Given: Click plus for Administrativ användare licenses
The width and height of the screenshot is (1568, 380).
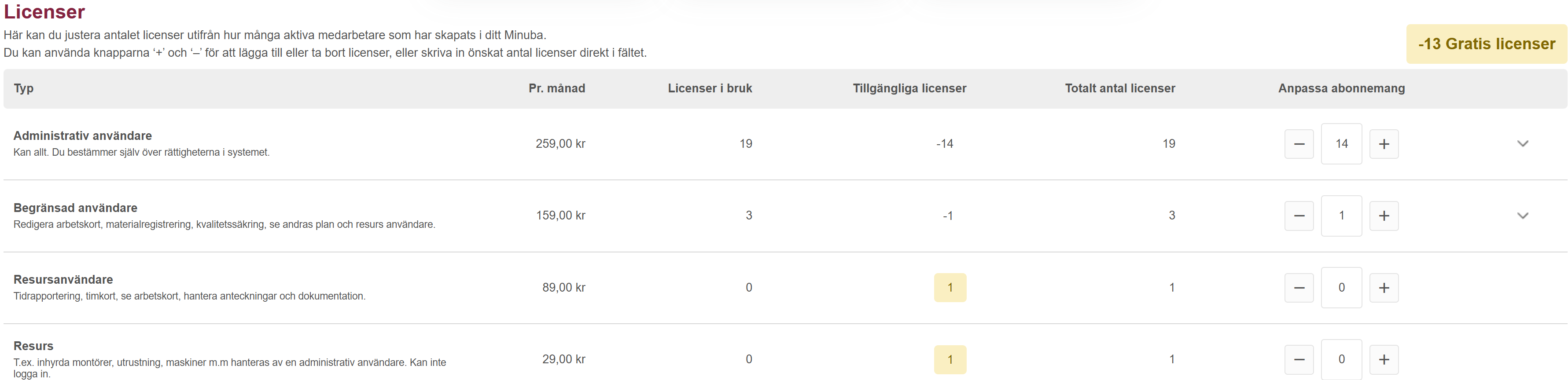Looking at the screenshot, I should 1384,144.
